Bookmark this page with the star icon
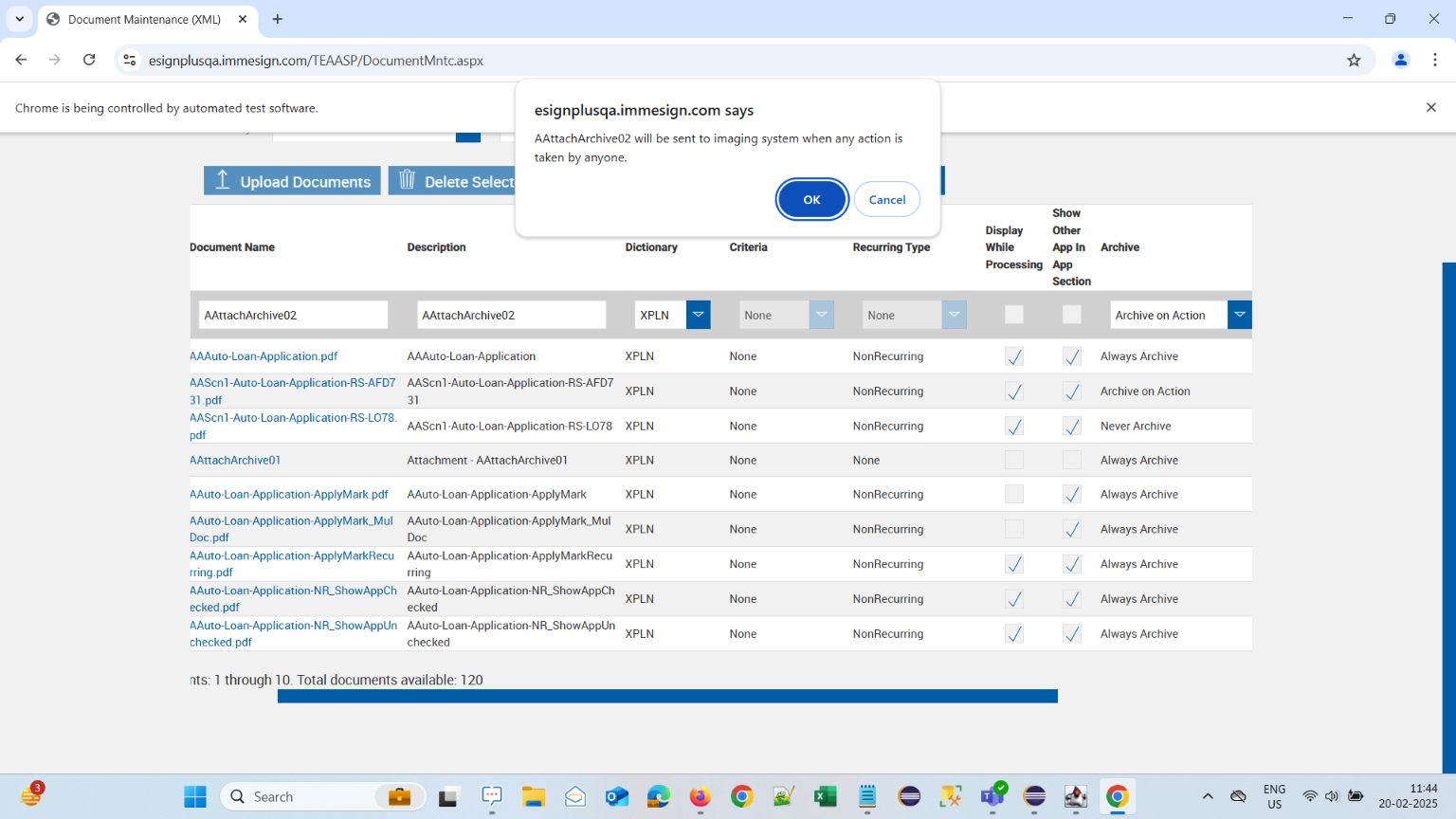Image resolution: width=1456 pixels, height=819 pixels. [x=1354, y=60]
